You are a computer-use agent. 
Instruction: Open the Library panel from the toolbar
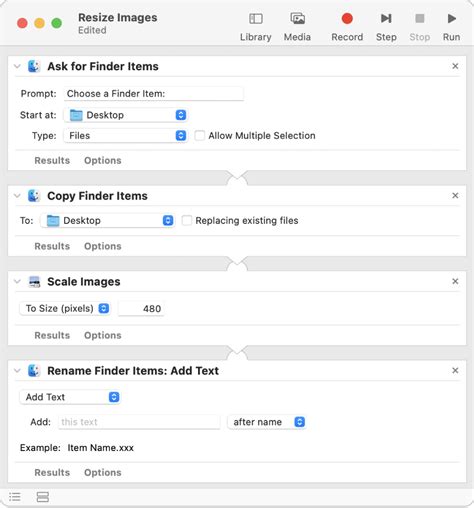click(x=256, y=19)
